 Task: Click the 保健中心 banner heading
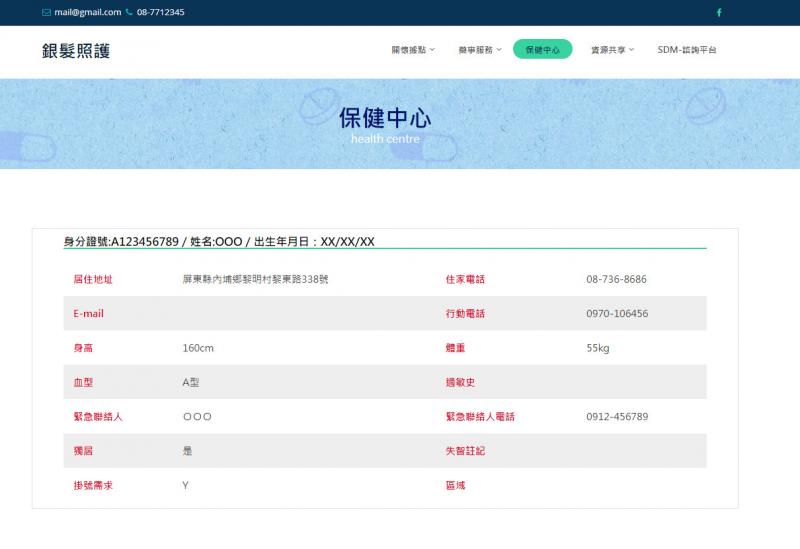[x=385, y=118]
